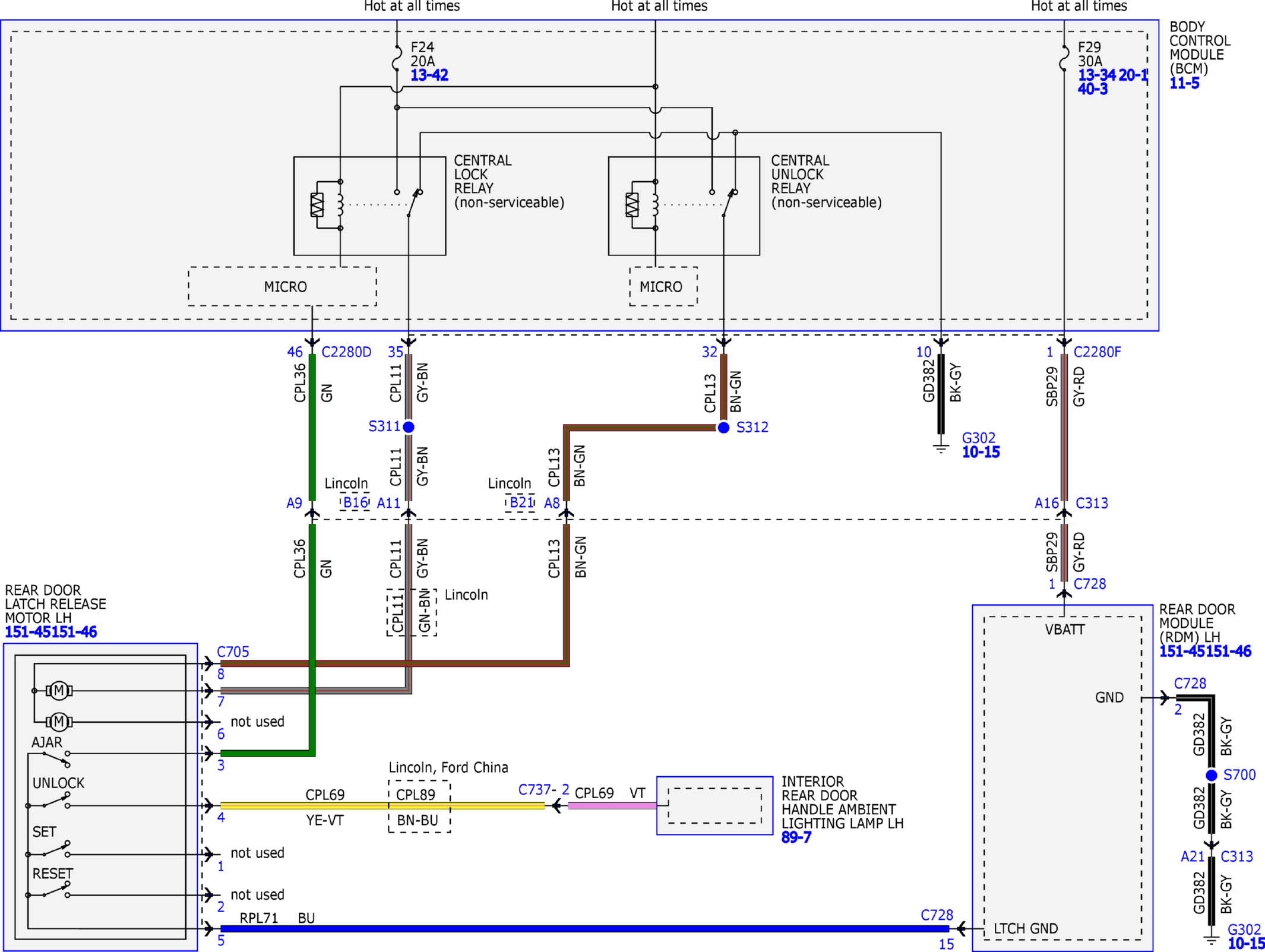1265x952 pixels.
Task: Click the 'not used' label at pin 6
Action: click(x=257, y=722)
